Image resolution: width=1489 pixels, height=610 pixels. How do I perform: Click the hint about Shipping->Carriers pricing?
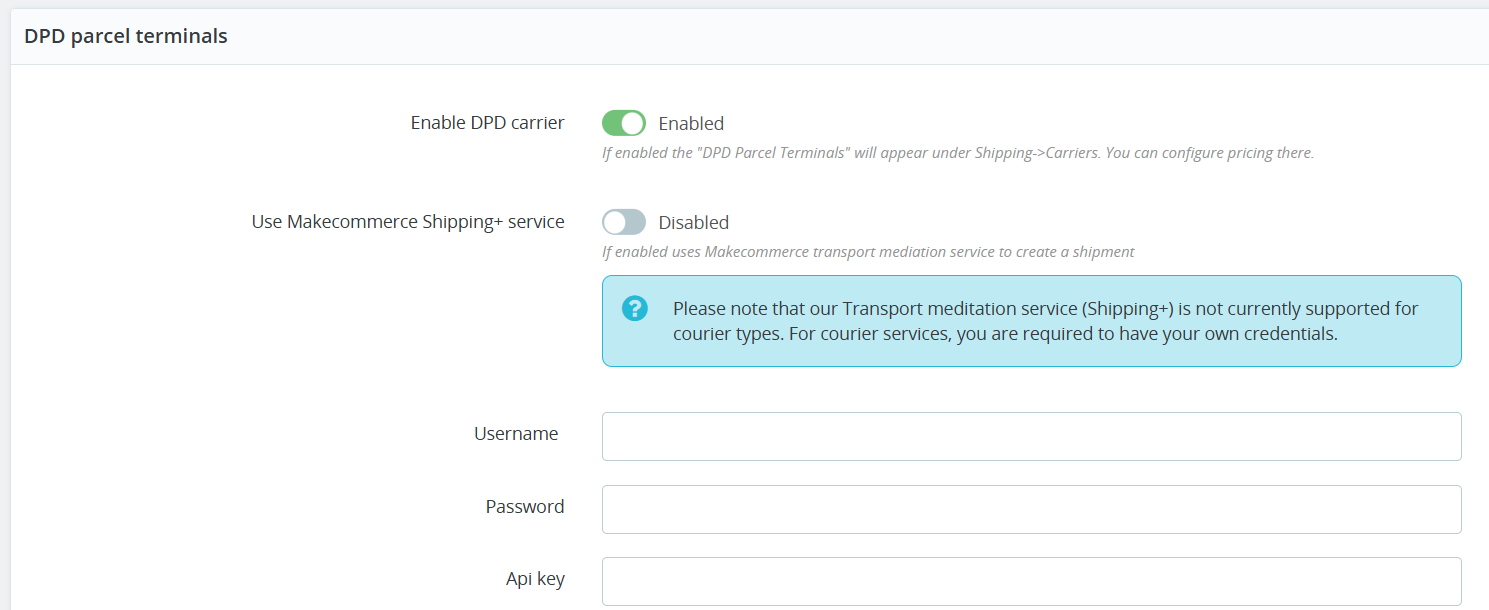pyautogui.click(x=957, y=153)
